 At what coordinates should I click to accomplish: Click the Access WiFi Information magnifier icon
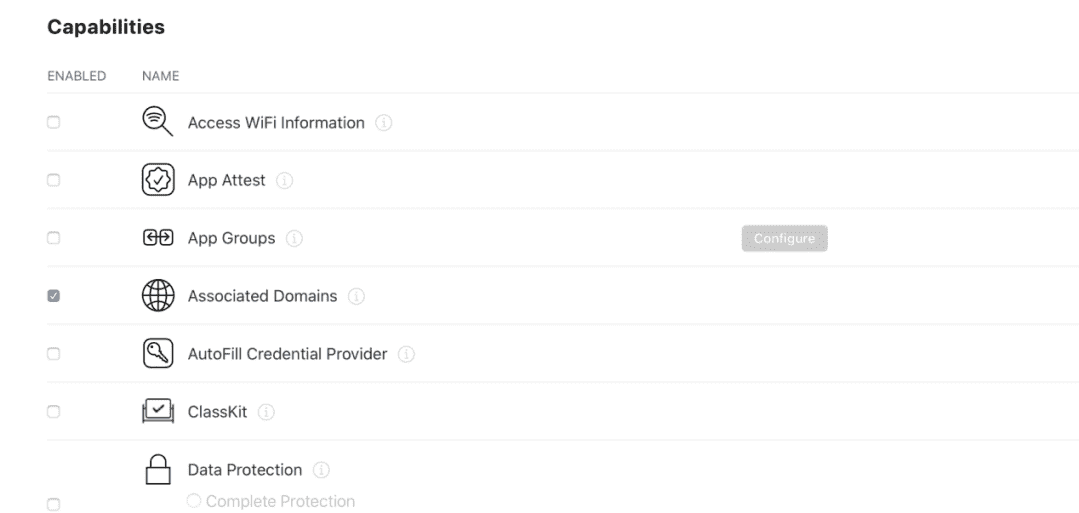158,122
